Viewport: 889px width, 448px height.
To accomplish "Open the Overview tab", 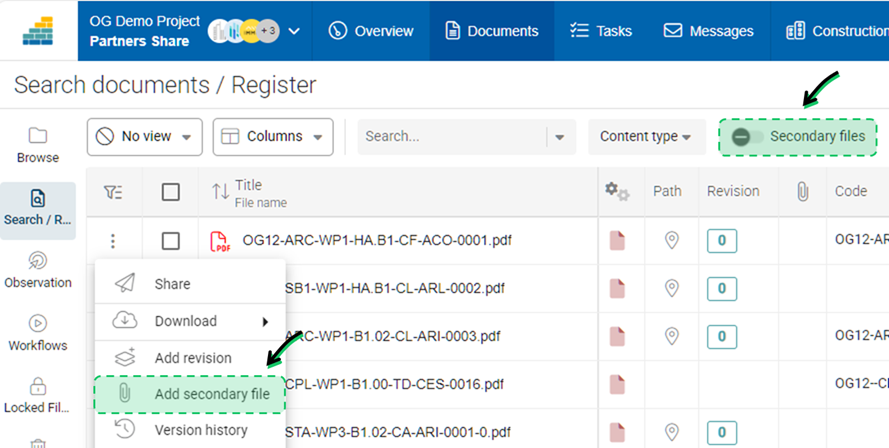I will [371, 31].
